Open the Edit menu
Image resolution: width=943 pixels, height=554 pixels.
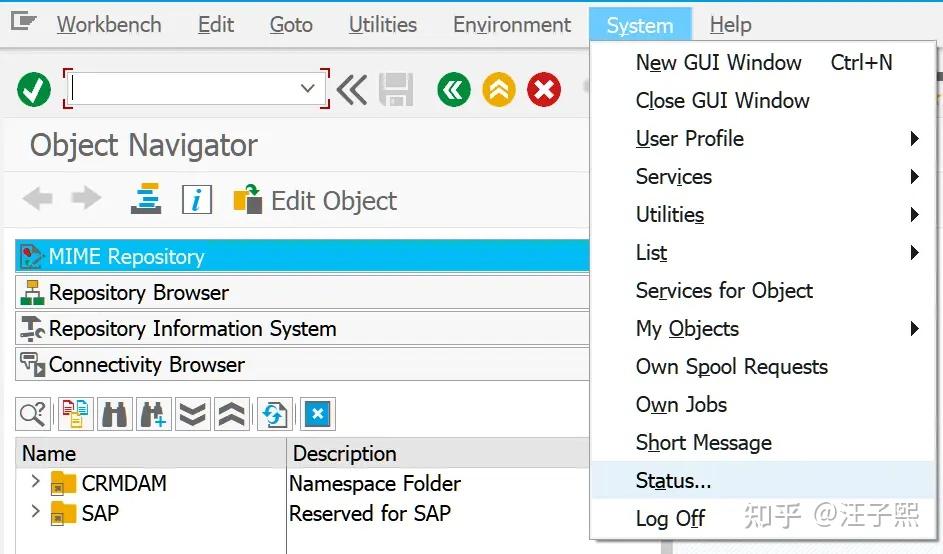(x=216, y=25)
